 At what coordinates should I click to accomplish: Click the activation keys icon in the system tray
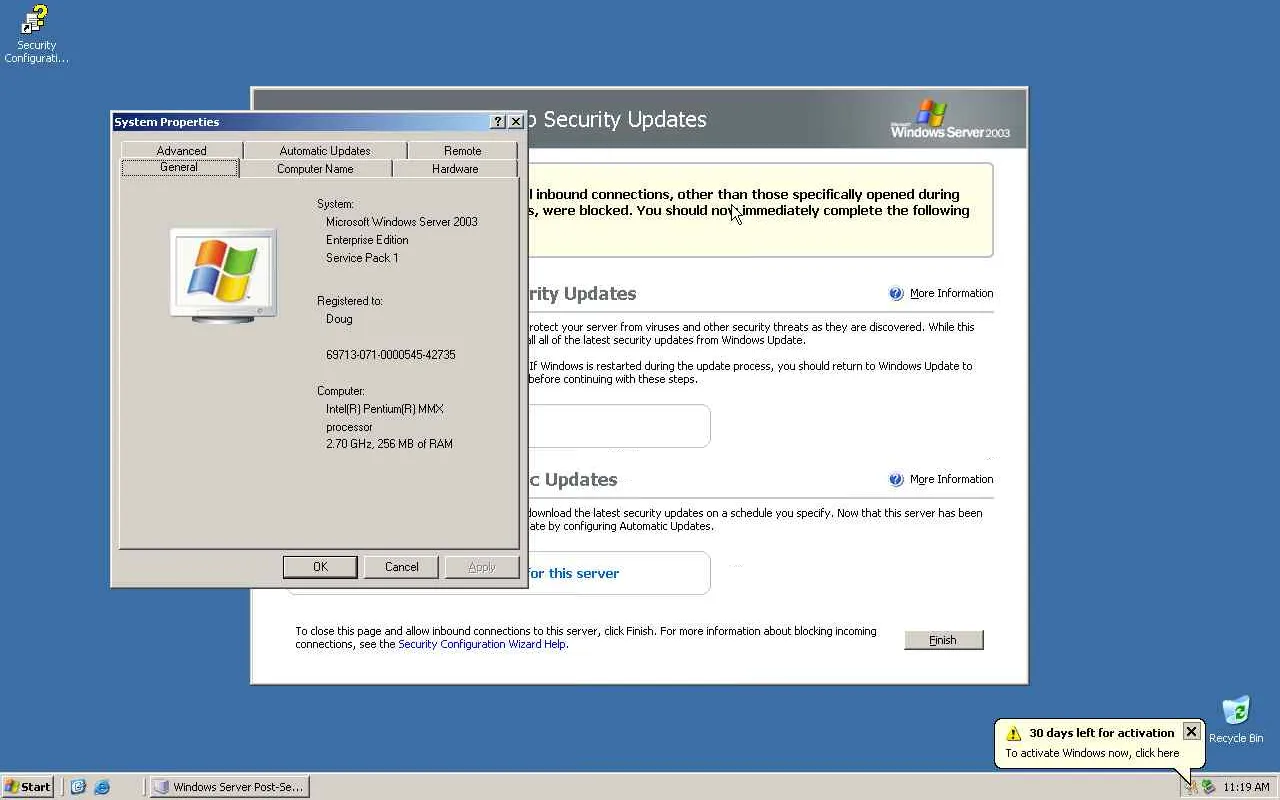[1191, 787]
